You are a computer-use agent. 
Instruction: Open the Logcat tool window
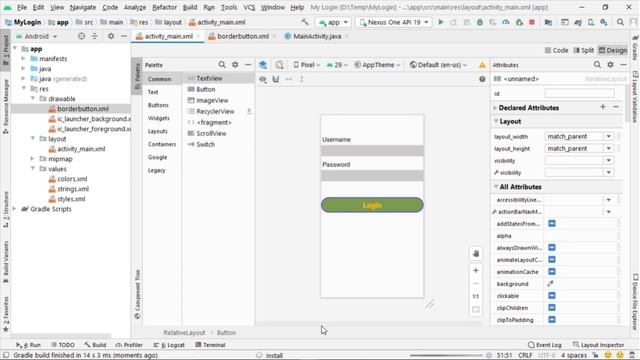[x=169, y=345]
